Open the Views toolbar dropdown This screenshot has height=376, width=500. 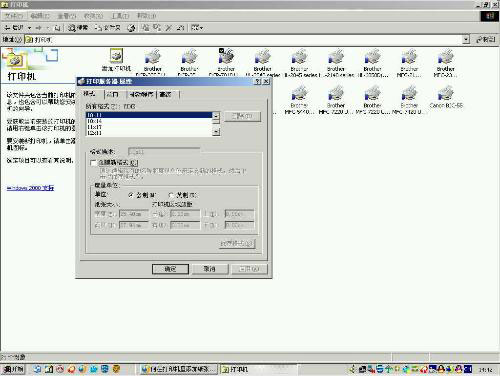tap(197, 28)
